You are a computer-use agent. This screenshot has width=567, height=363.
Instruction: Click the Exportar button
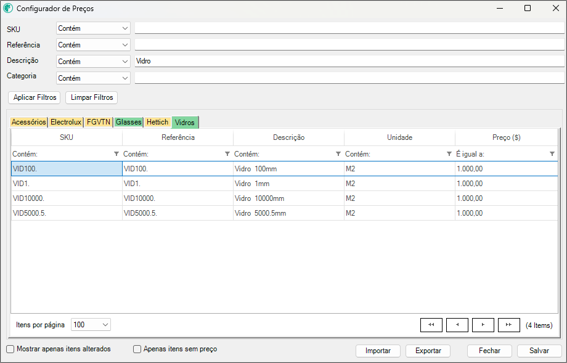point(428,350)
